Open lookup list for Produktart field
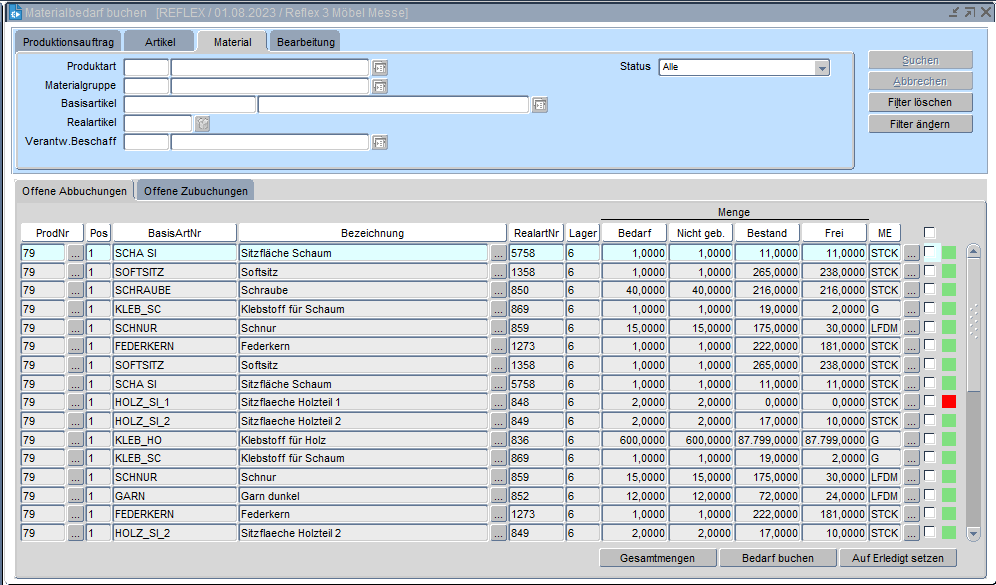Viewport: 996px width, 585px height. coord(380,68)
